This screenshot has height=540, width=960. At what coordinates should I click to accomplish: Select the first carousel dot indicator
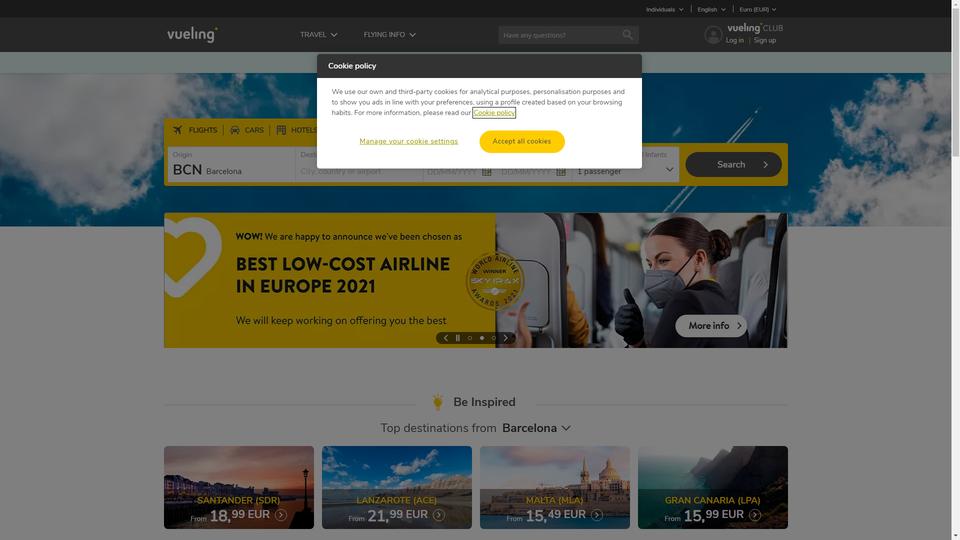click(470, 338)
